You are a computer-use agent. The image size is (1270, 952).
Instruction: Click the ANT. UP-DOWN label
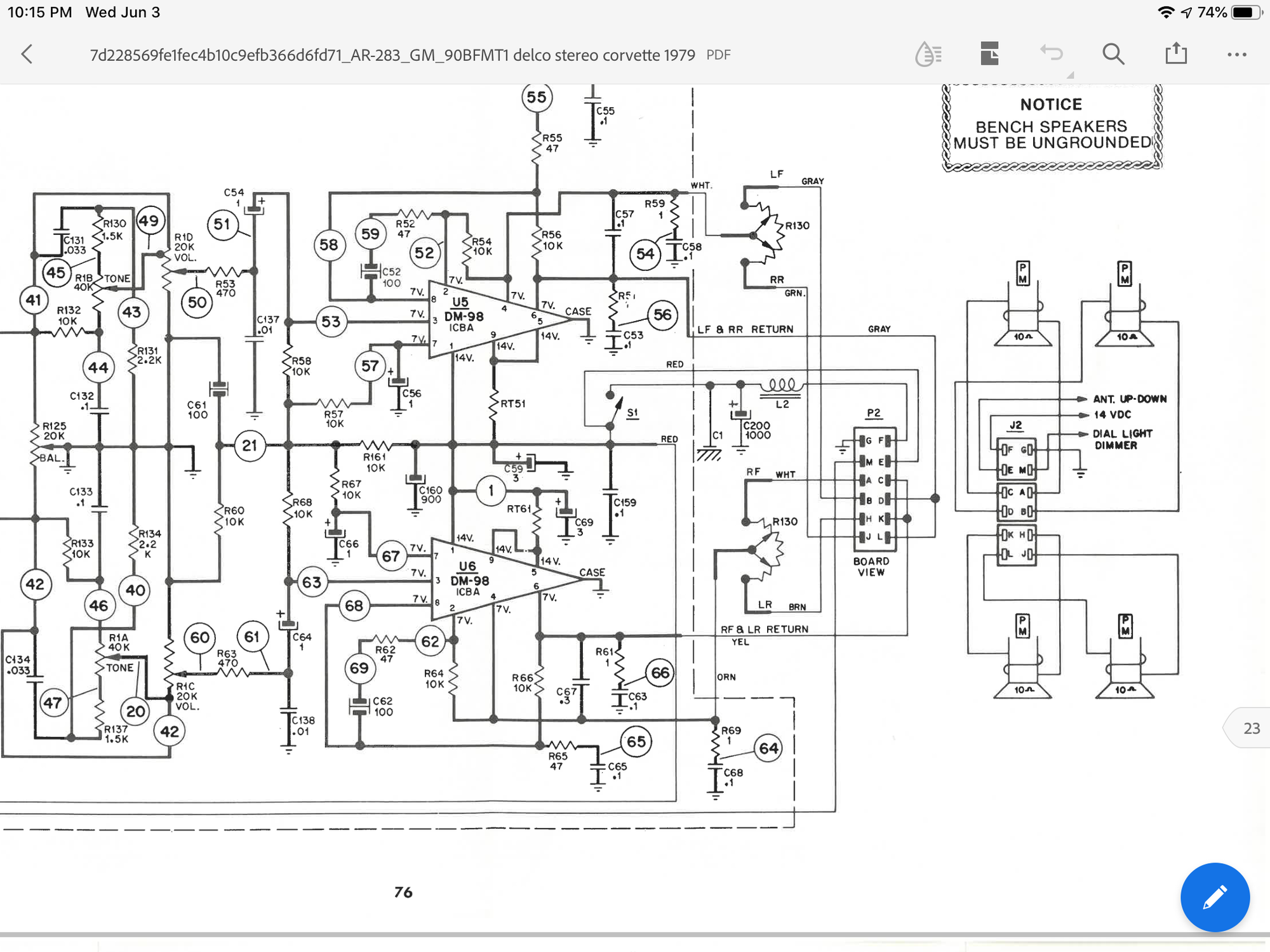click(1130, 399)
